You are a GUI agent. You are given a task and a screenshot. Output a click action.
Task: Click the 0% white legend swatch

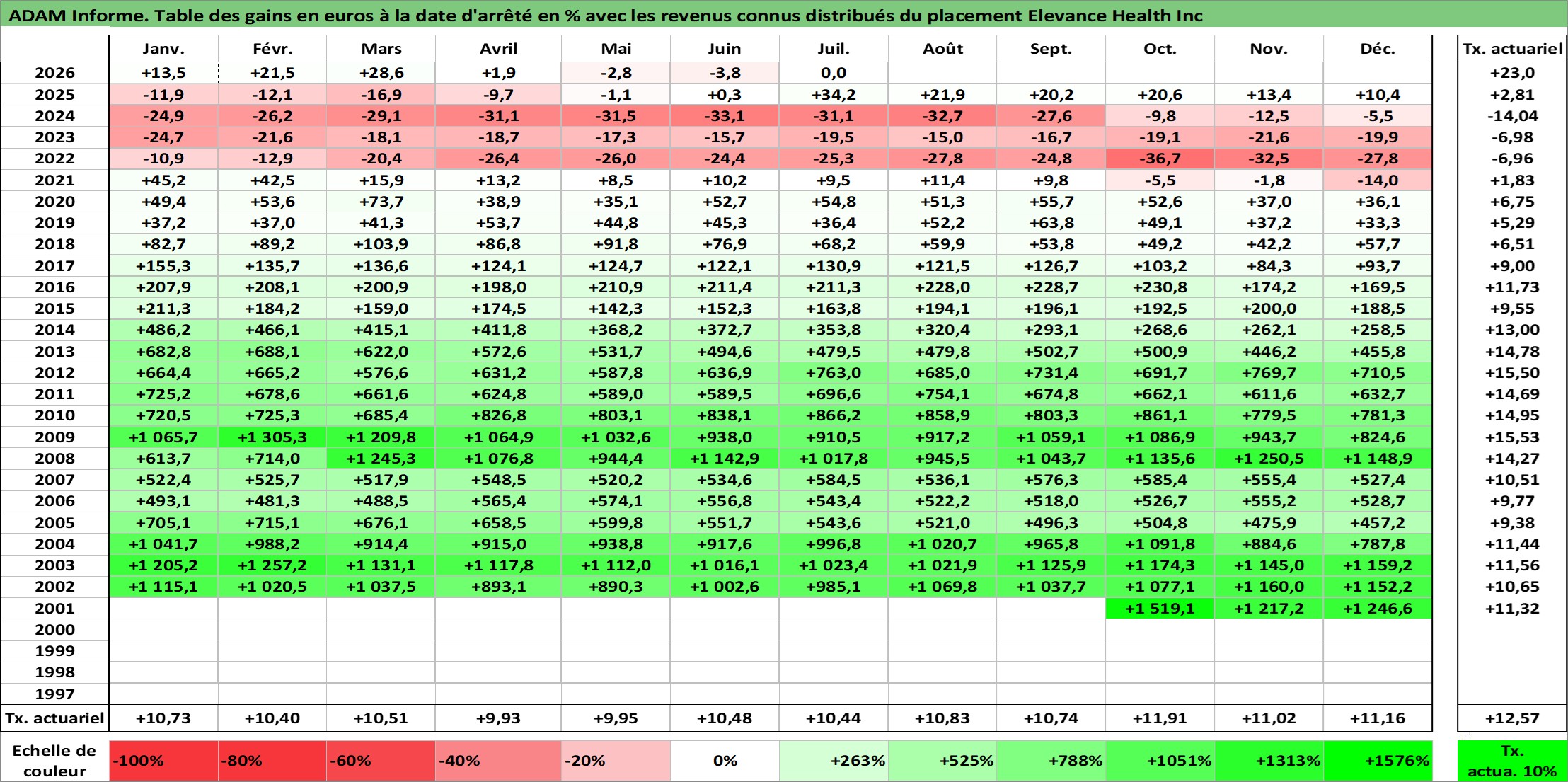coord(725,761)
